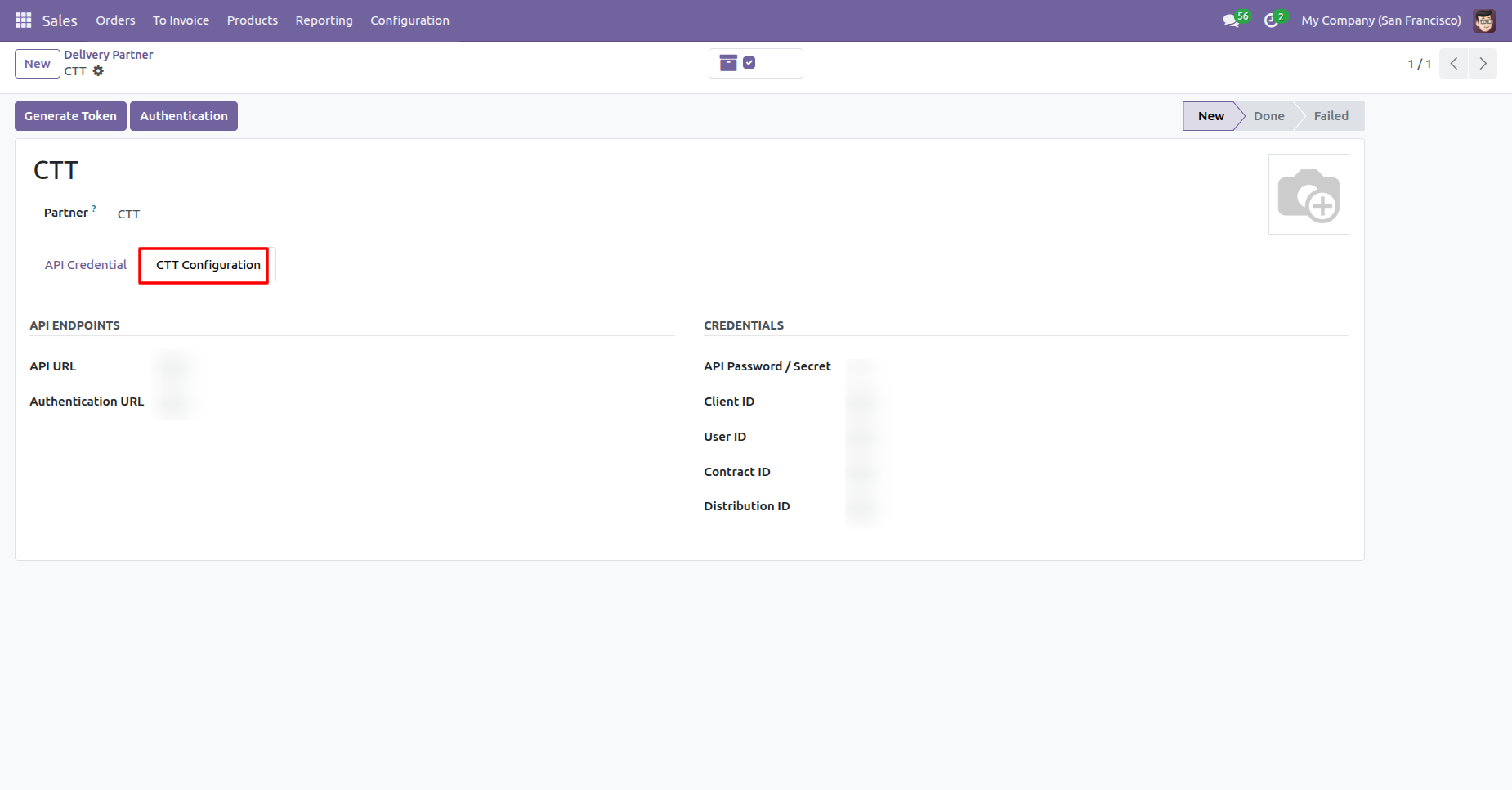Set status to Done stage
The image size is (1512, 790).
point(1268,116)
